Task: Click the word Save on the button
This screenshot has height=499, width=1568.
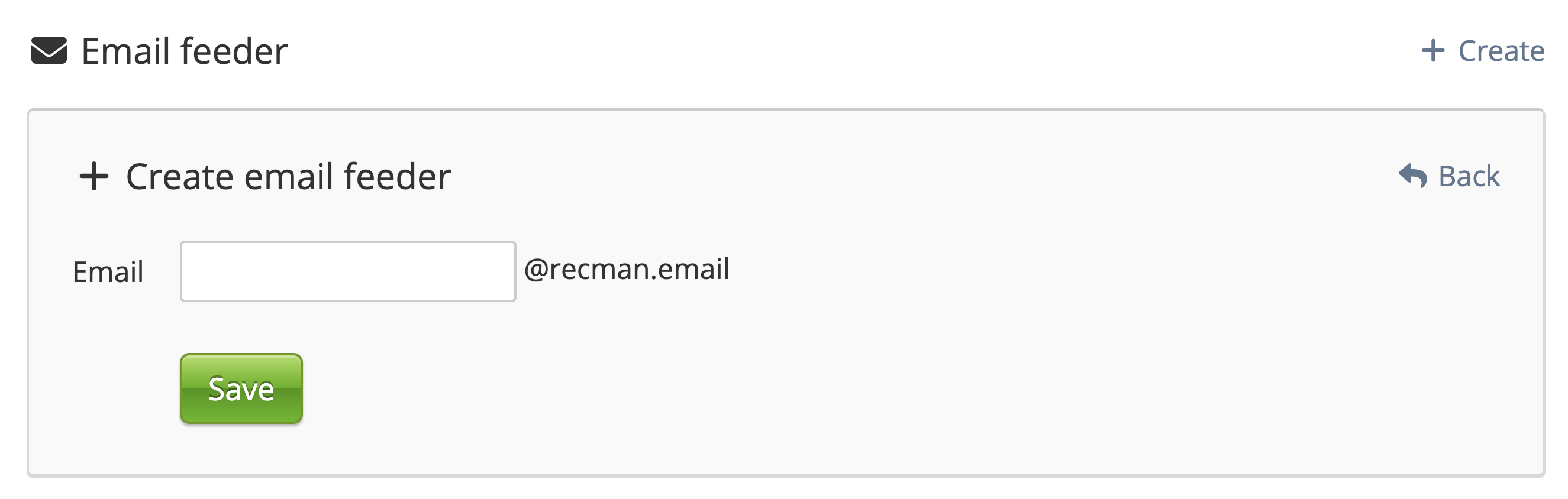Action: point(241,389)
